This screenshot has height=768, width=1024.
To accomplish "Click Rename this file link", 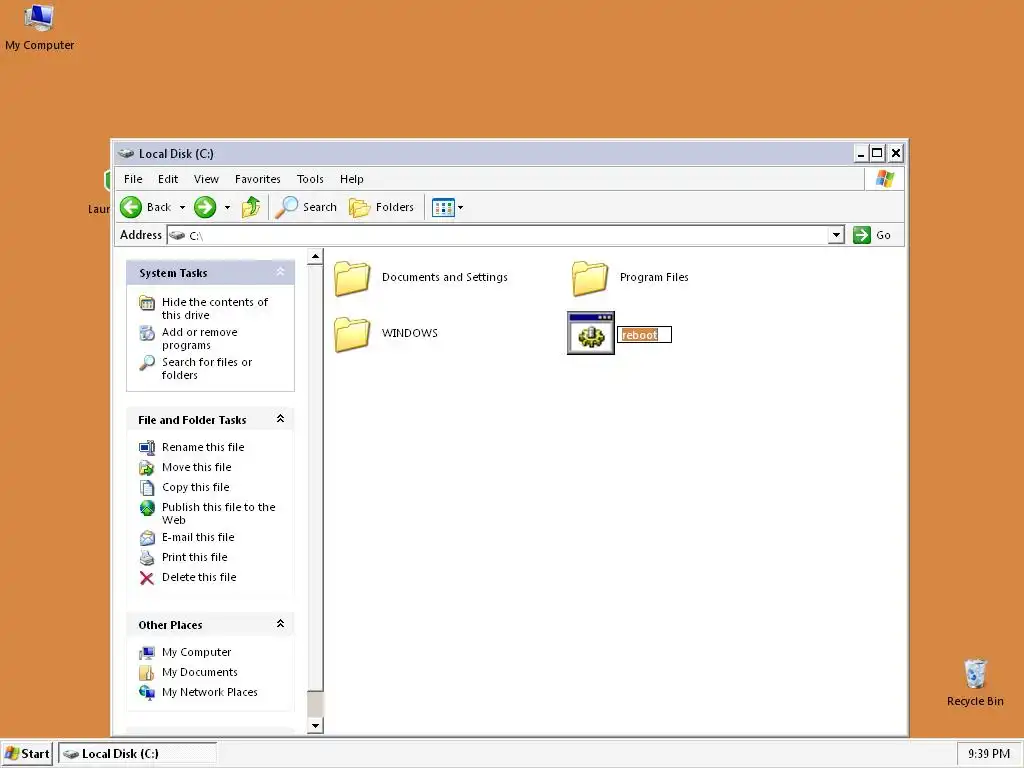I will 203,447.
